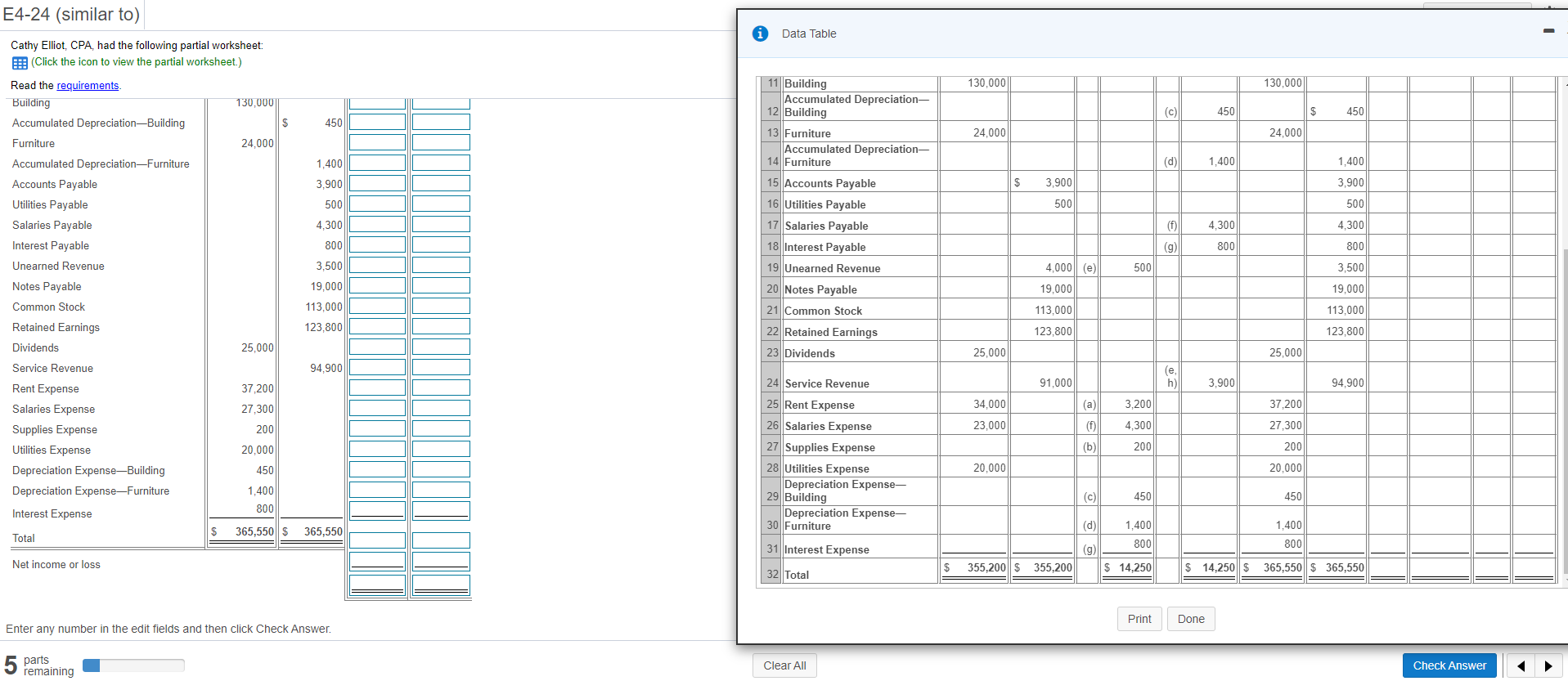Image resolution: width=1568 pixels, height=681 pixels.
Task: Select first input for Supplies Expense row
Action: pyautogui.click(x=377, y=428)
